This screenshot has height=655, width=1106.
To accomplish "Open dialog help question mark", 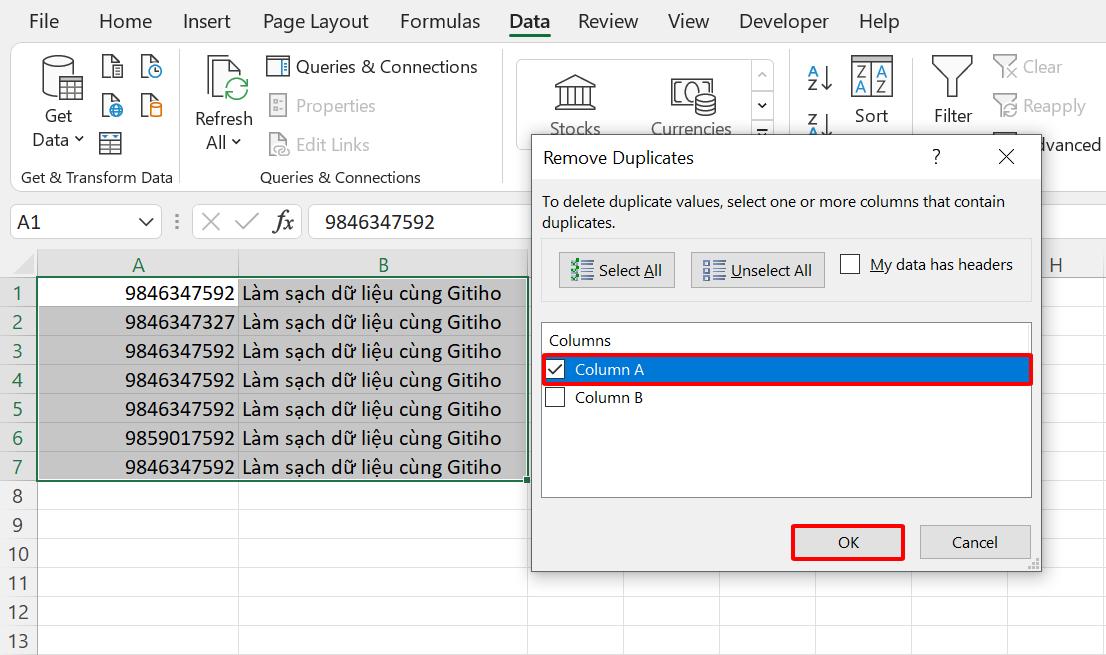I will 936,157.
